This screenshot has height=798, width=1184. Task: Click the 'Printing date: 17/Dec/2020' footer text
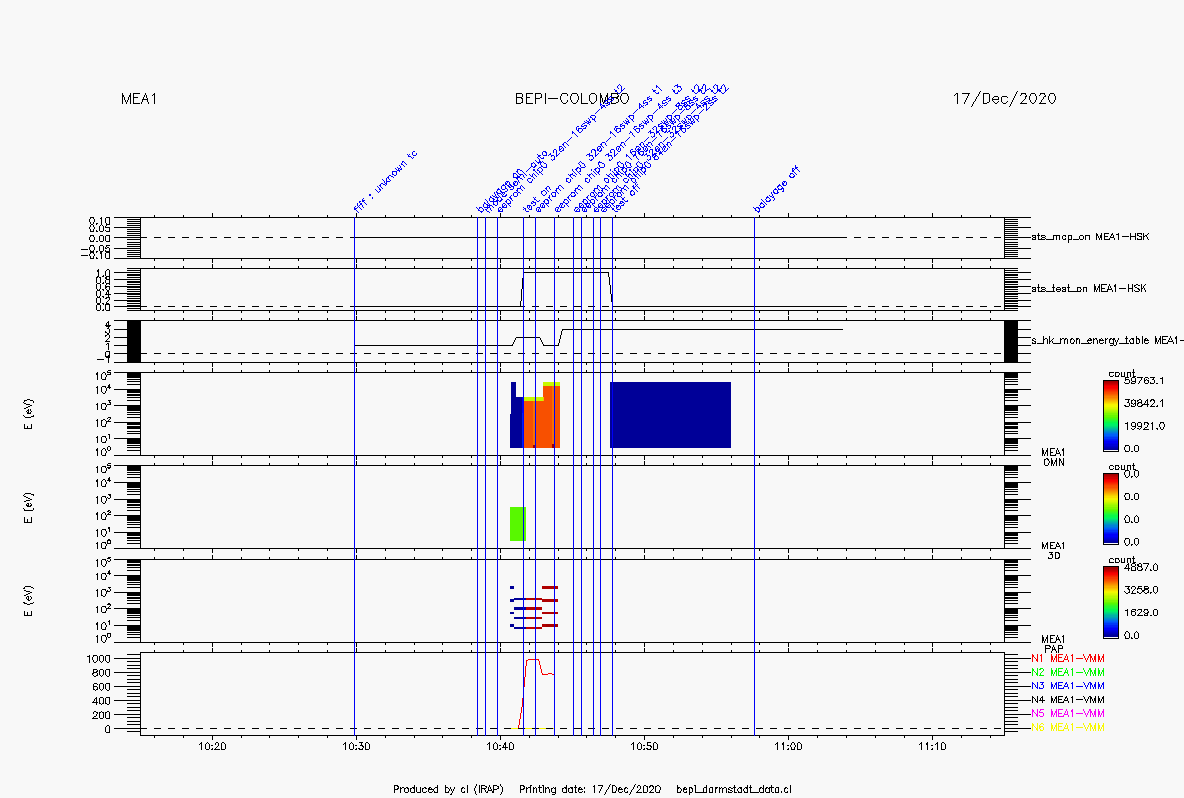590,790
